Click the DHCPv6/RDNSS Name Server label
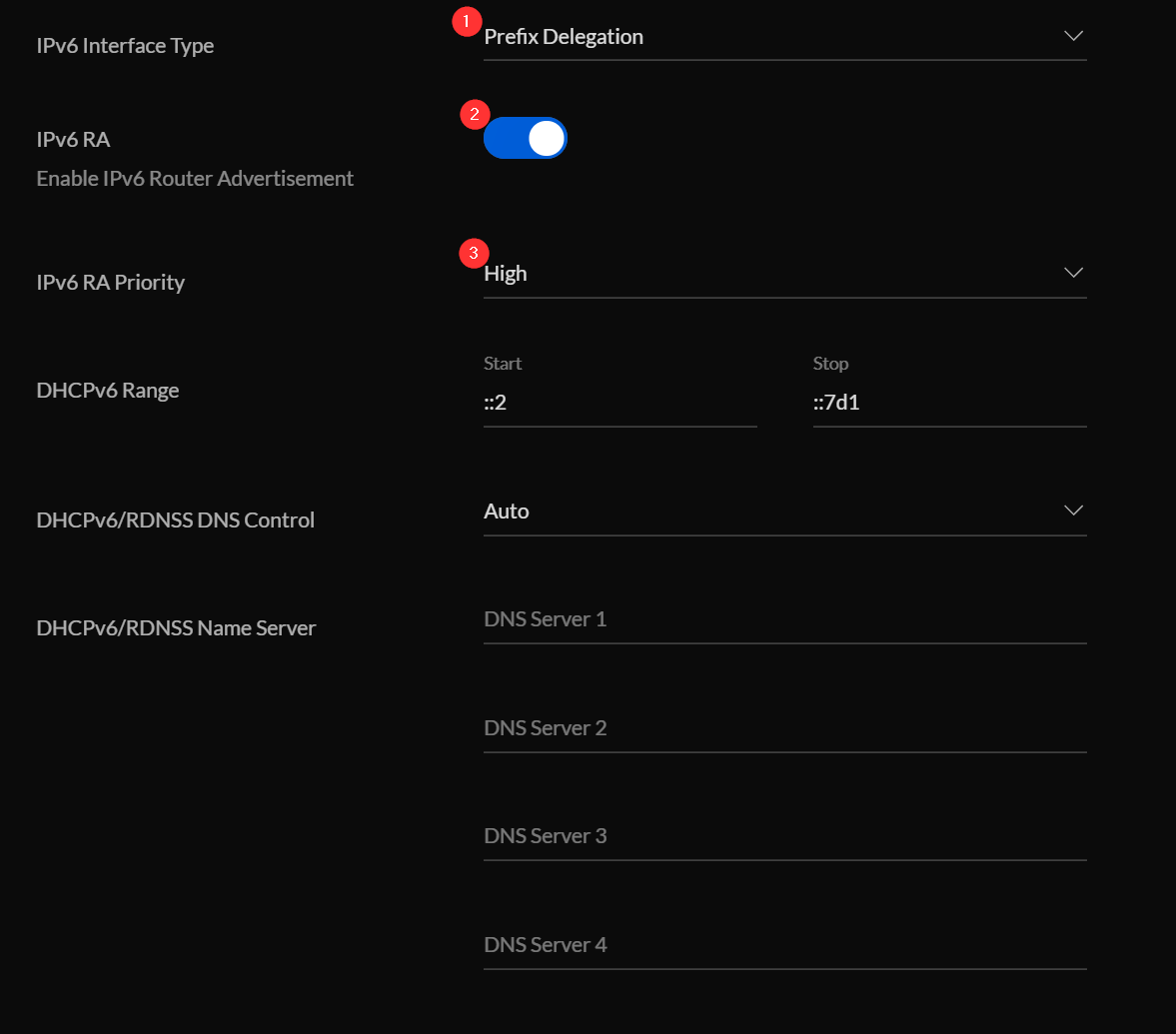The width and height of the screenshot is (1176, 1034). [x=176, y=628]
